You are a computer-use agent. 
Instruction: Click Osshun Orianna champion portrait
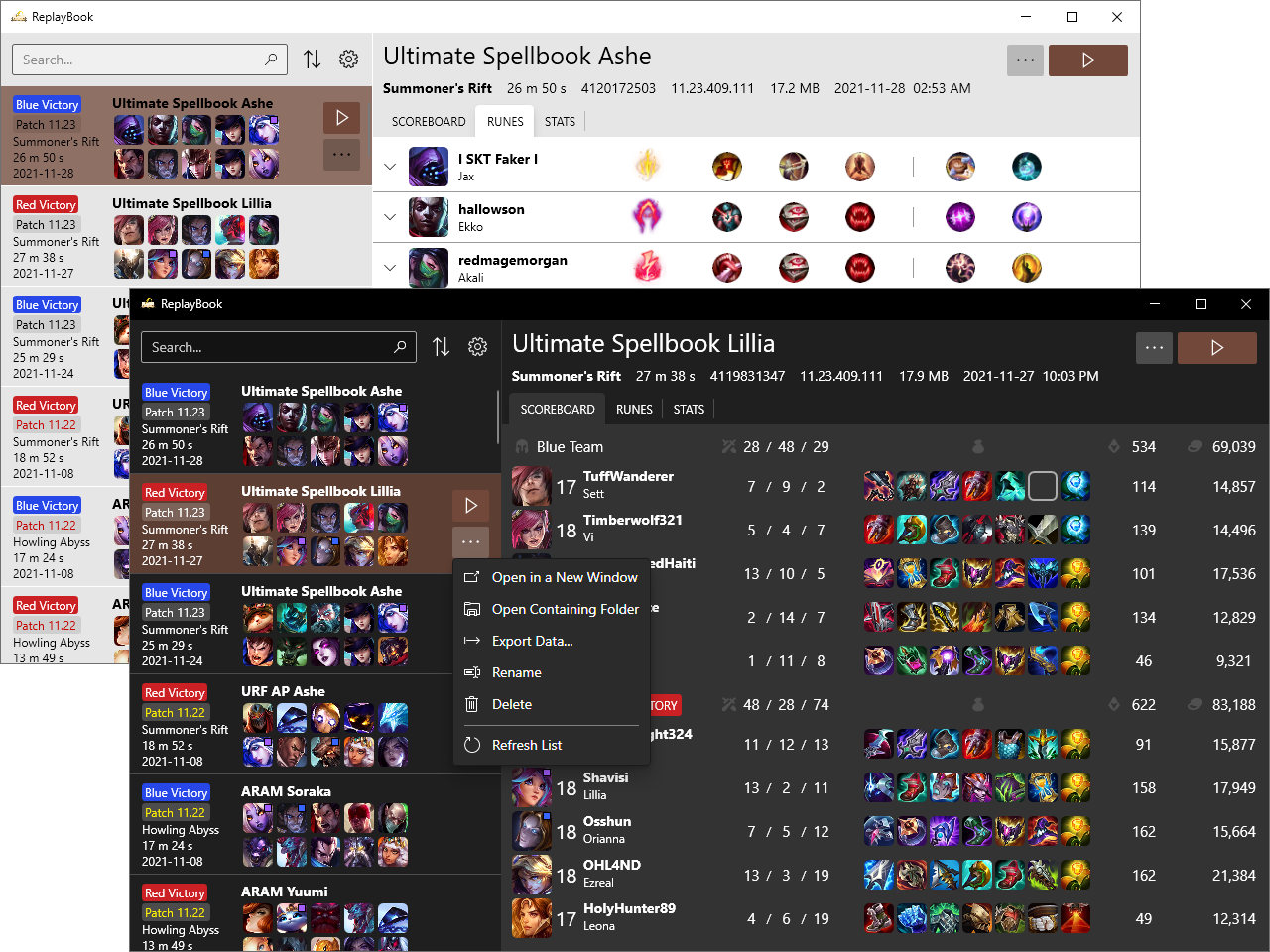click(531, 831)
